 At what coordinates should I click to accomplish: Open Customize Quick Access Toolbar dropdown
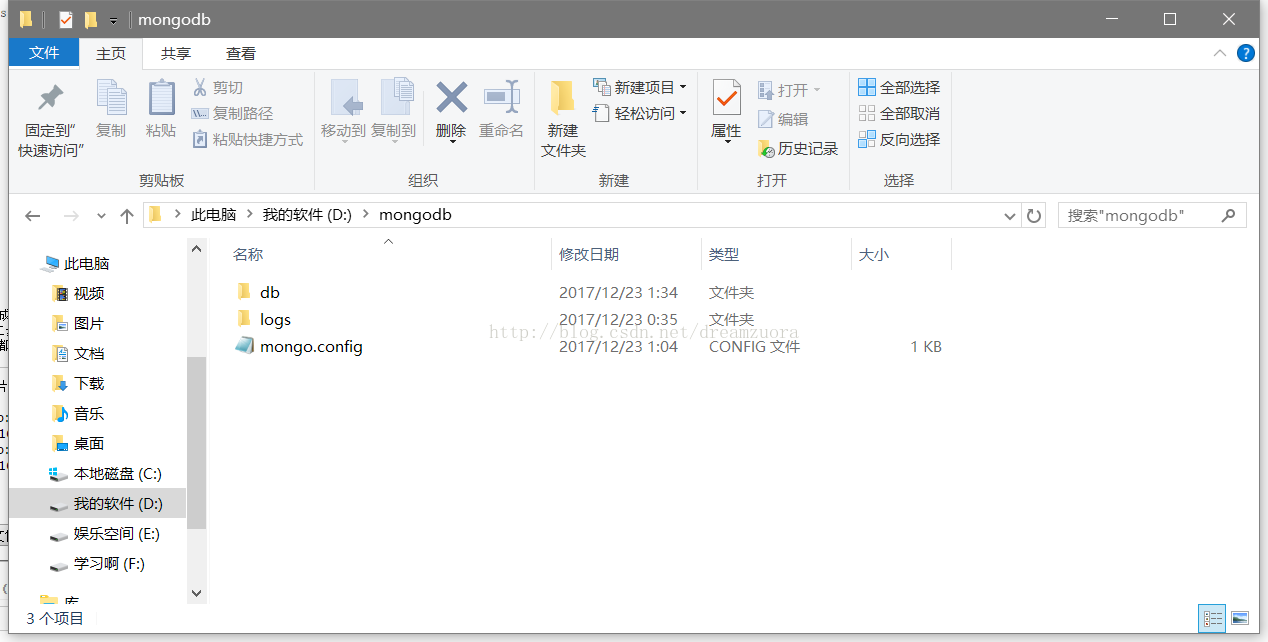(113, 21)
